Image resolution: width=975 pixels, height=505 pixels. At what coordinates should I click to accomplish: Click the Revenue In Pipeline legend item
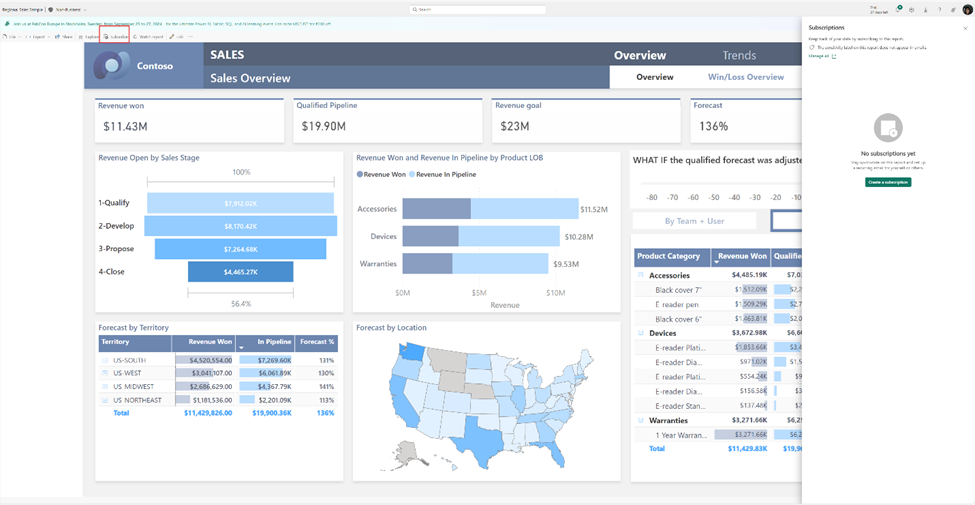(442, 175)
